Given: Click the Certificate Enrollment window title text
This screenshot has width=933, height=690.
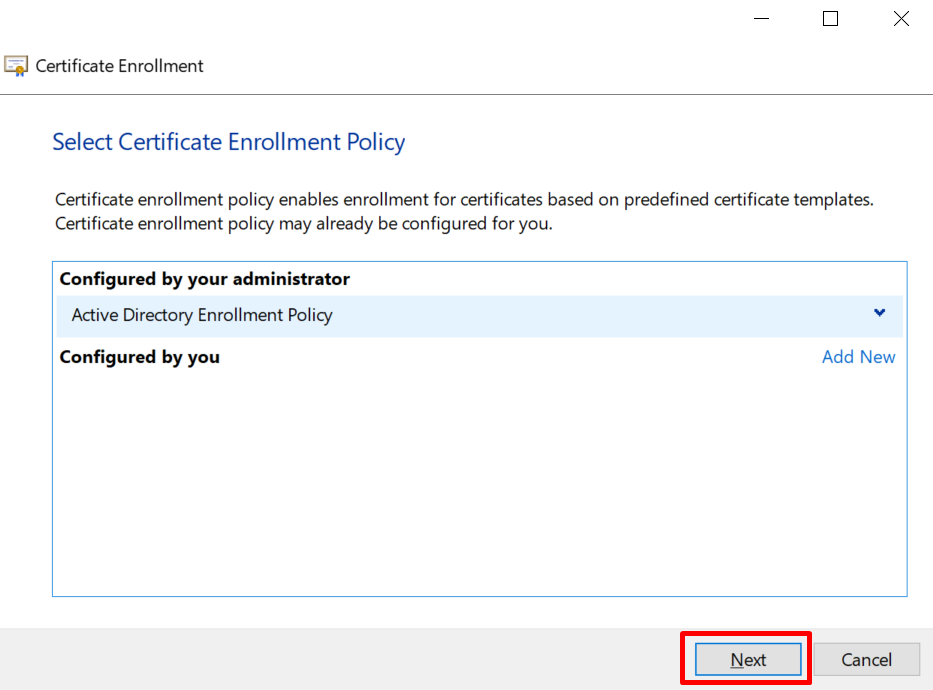Looking at the screenshot, I should (120, 66).
